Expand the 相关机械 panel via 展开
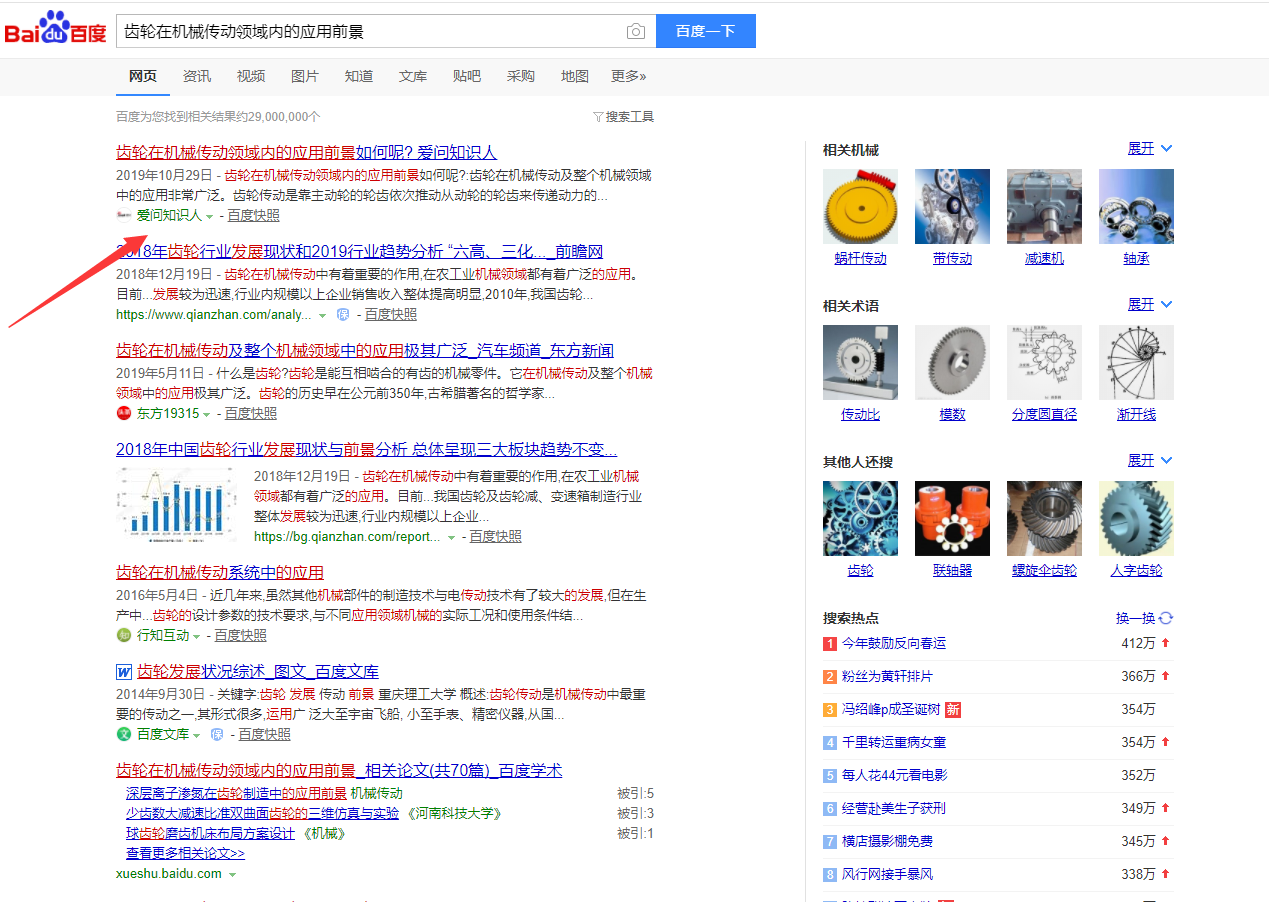This screenshot has width=1269, height=902. (1143, 148)
